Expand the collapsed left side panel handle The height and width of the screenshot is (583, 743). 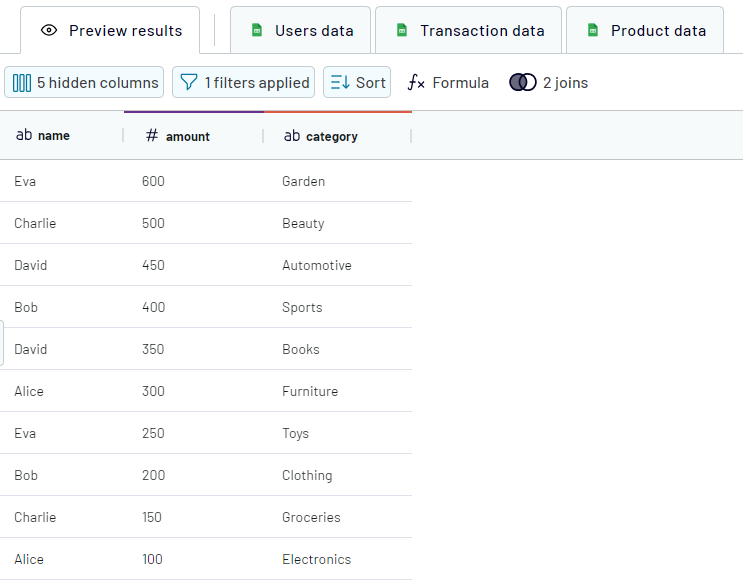tap(2, 343)
